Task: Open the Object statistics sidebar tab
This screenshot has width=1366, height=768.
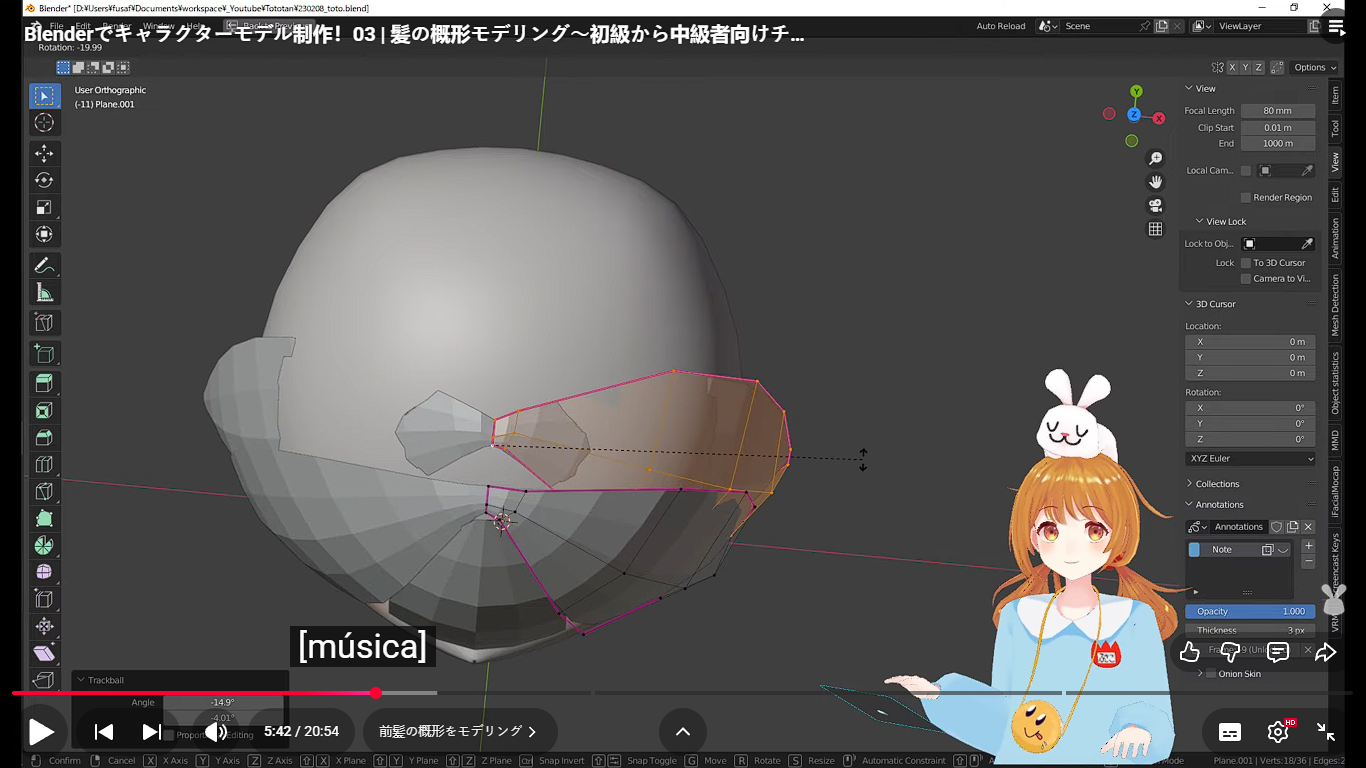Action: click(1335, 383)
